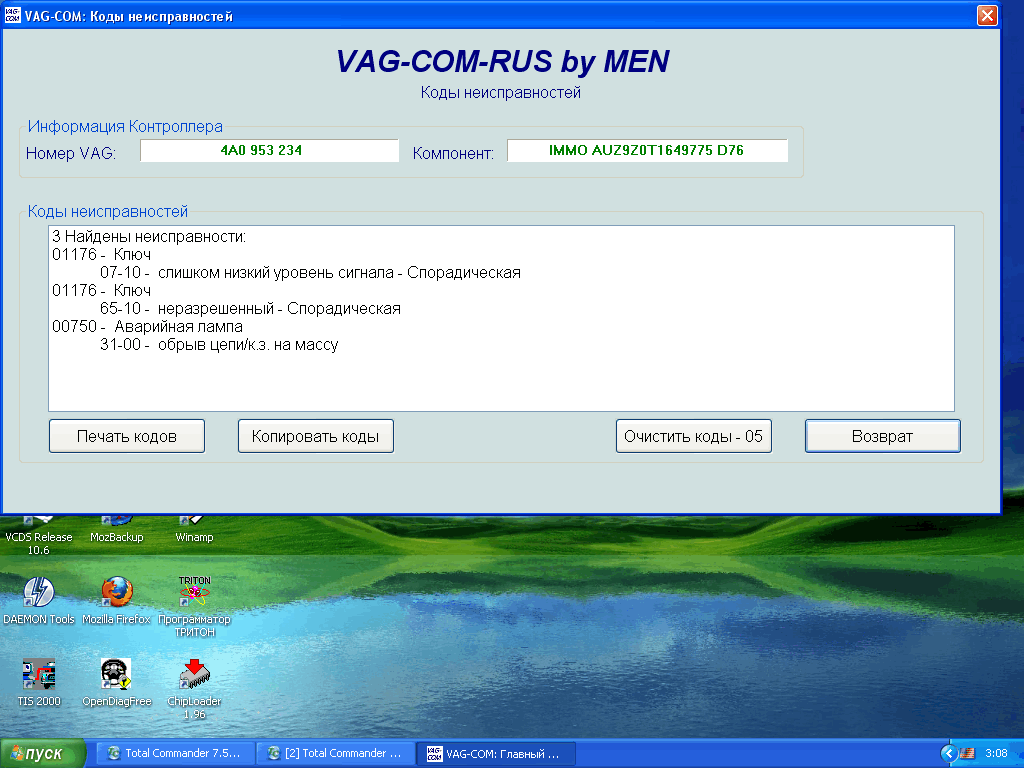Select the TIS 2000 desktop shortcut
This screenshot has height=768, width=1024.
[x=39, y=682]
